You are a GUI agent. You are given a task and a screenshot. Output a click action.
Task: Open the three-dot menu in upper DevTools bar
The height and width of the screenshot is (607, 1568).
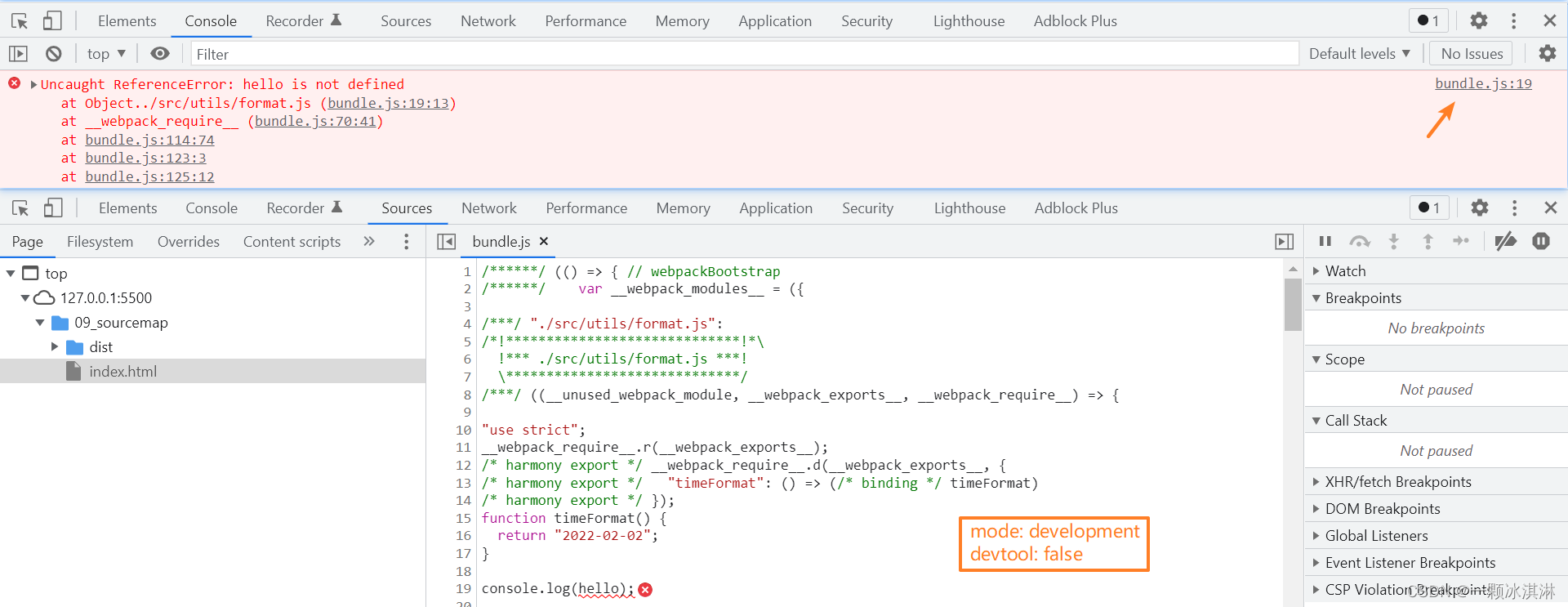1513,20
